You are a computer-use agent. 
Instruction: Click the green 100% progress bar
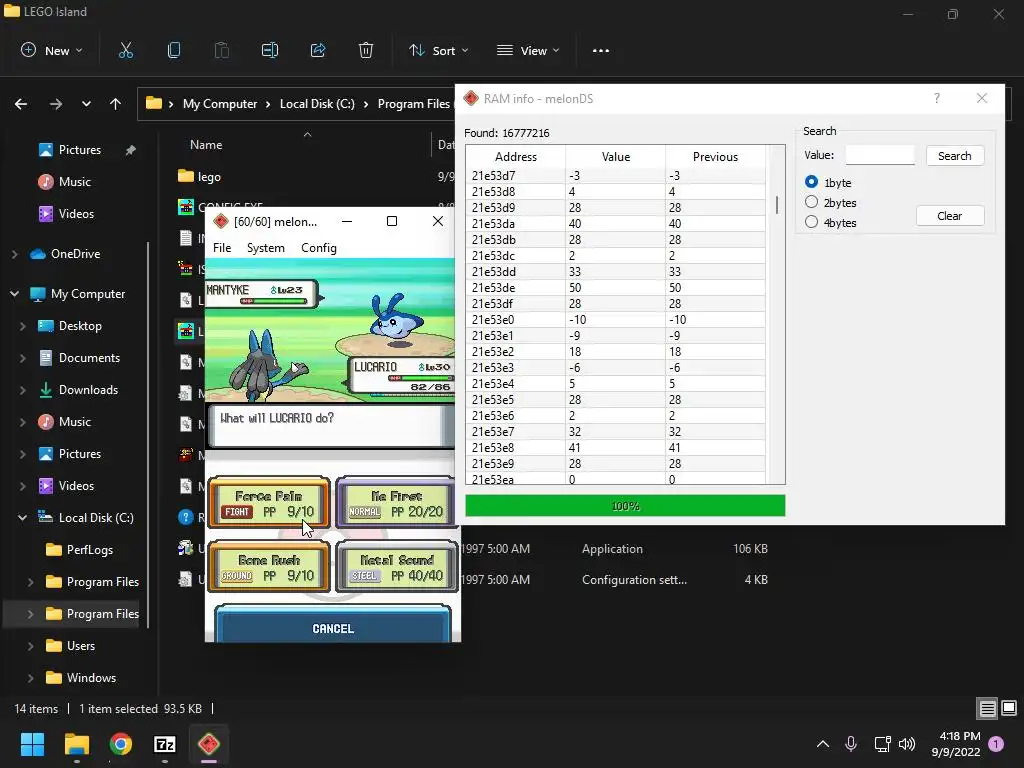coord(625,505)
